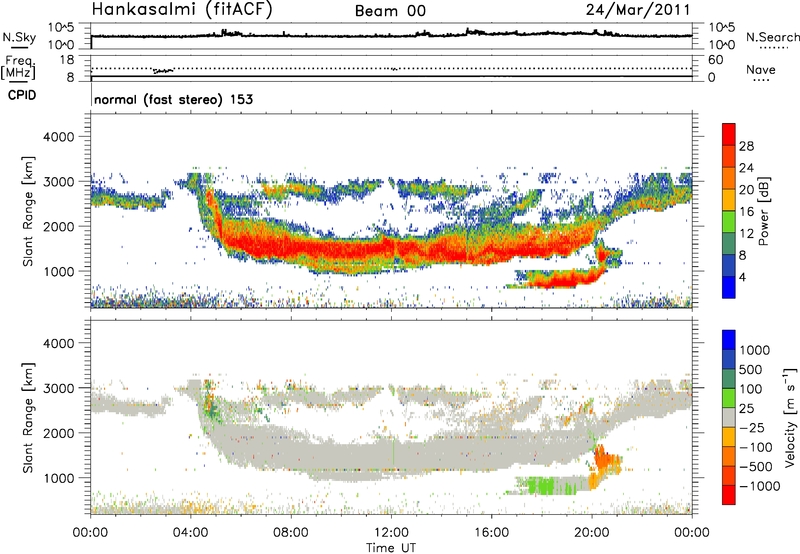
Task: Click the 18 tick on frequency axis
Action: (x=67, y=60)
